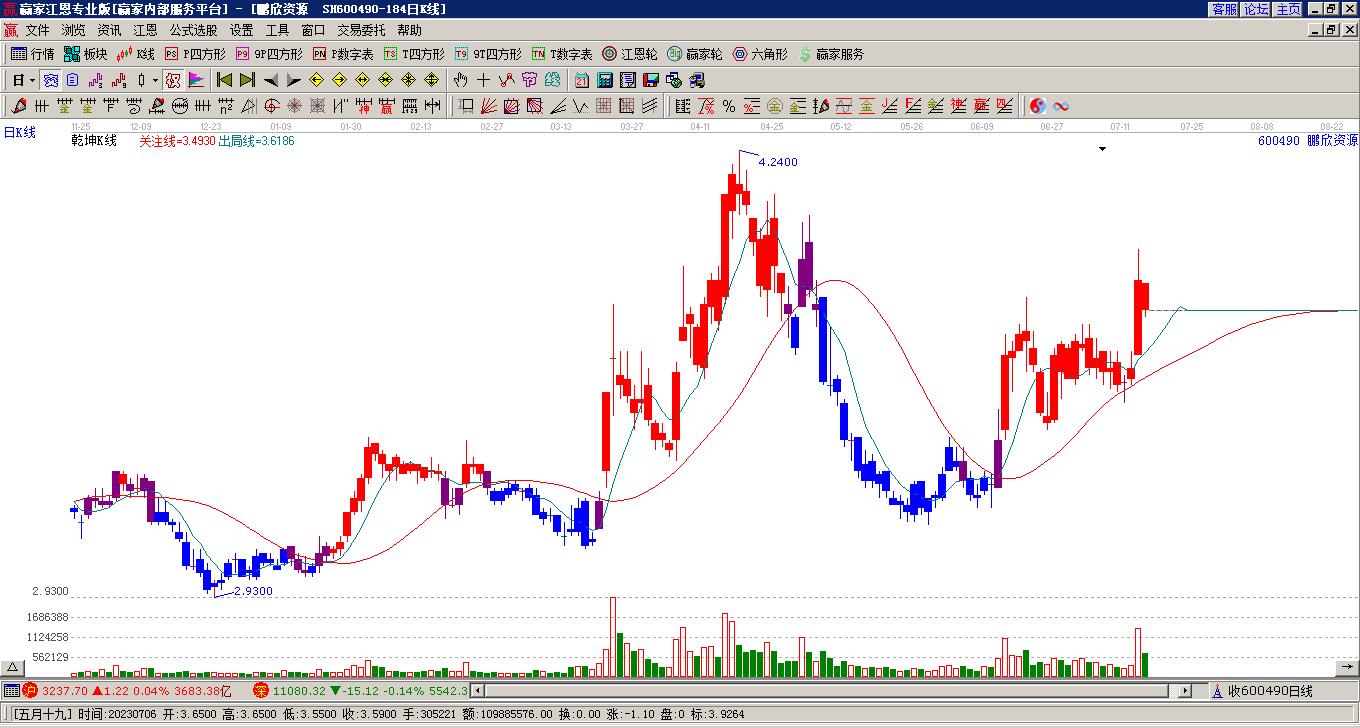Image resolution: width=1360 pixels, height=728 pixels.
Task: Open the 浏览 menu
Action: pos(73,30)
